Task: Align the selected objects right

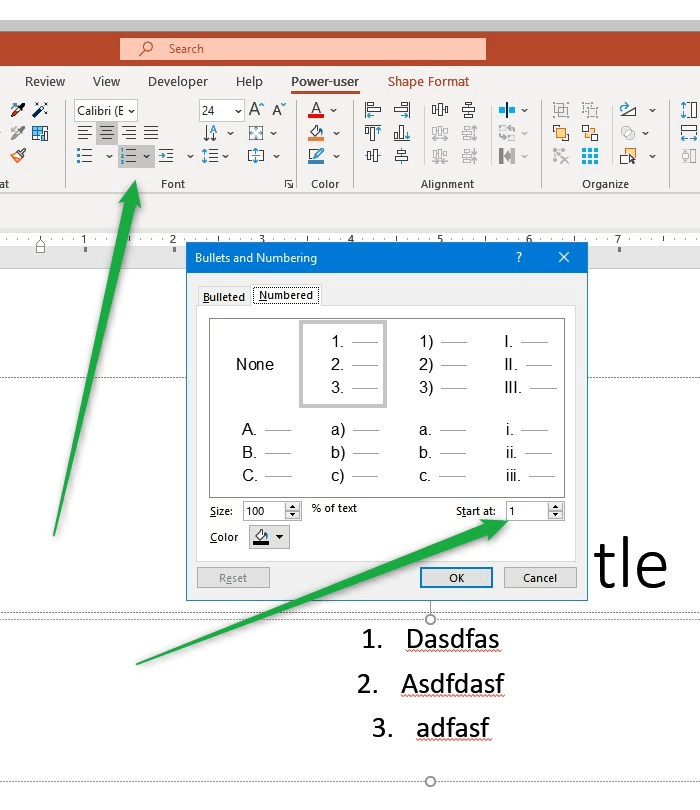Action: [x=402, y=110]
